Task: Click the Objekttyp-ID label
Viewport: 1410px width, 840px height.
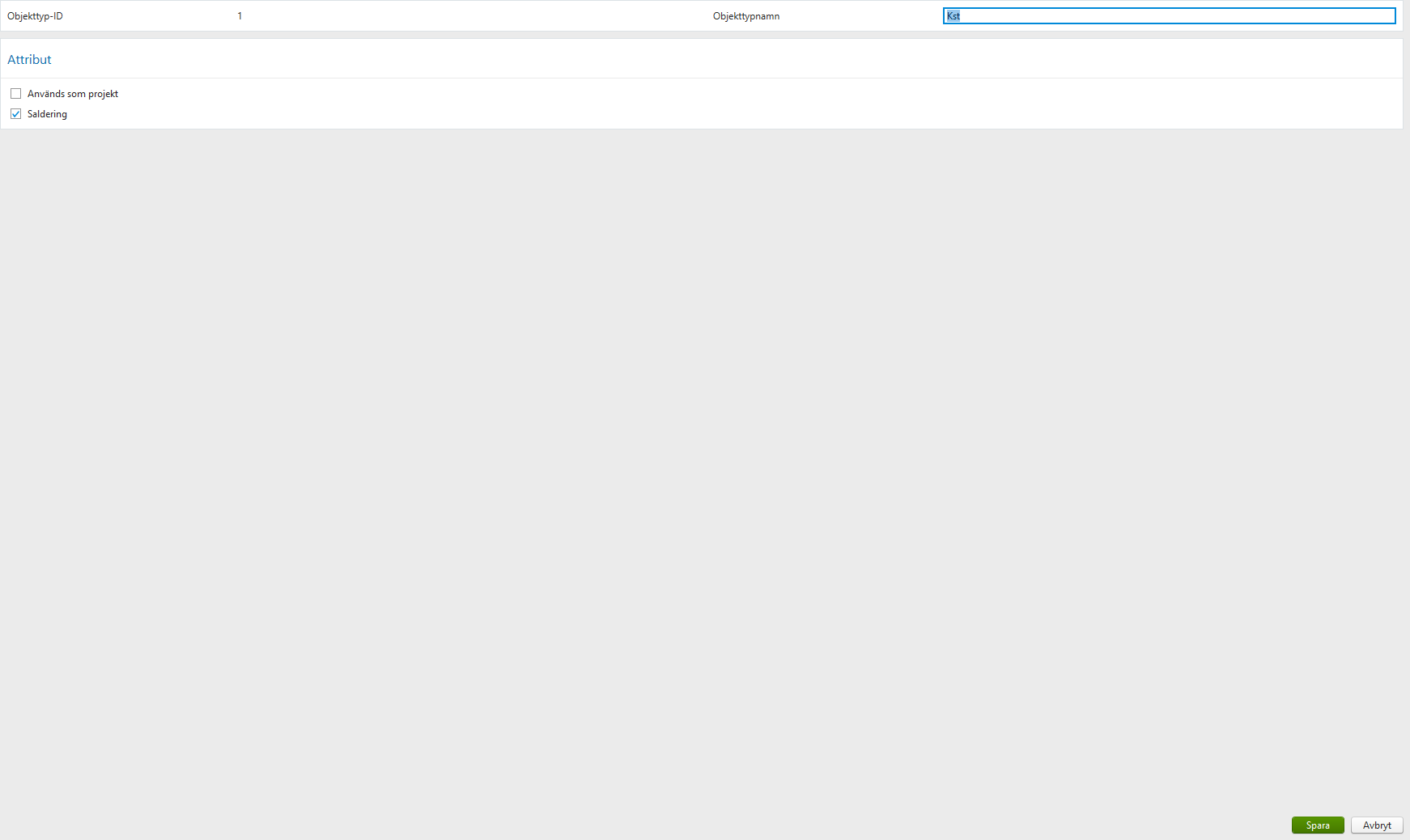Action: (x=33, y=15)
